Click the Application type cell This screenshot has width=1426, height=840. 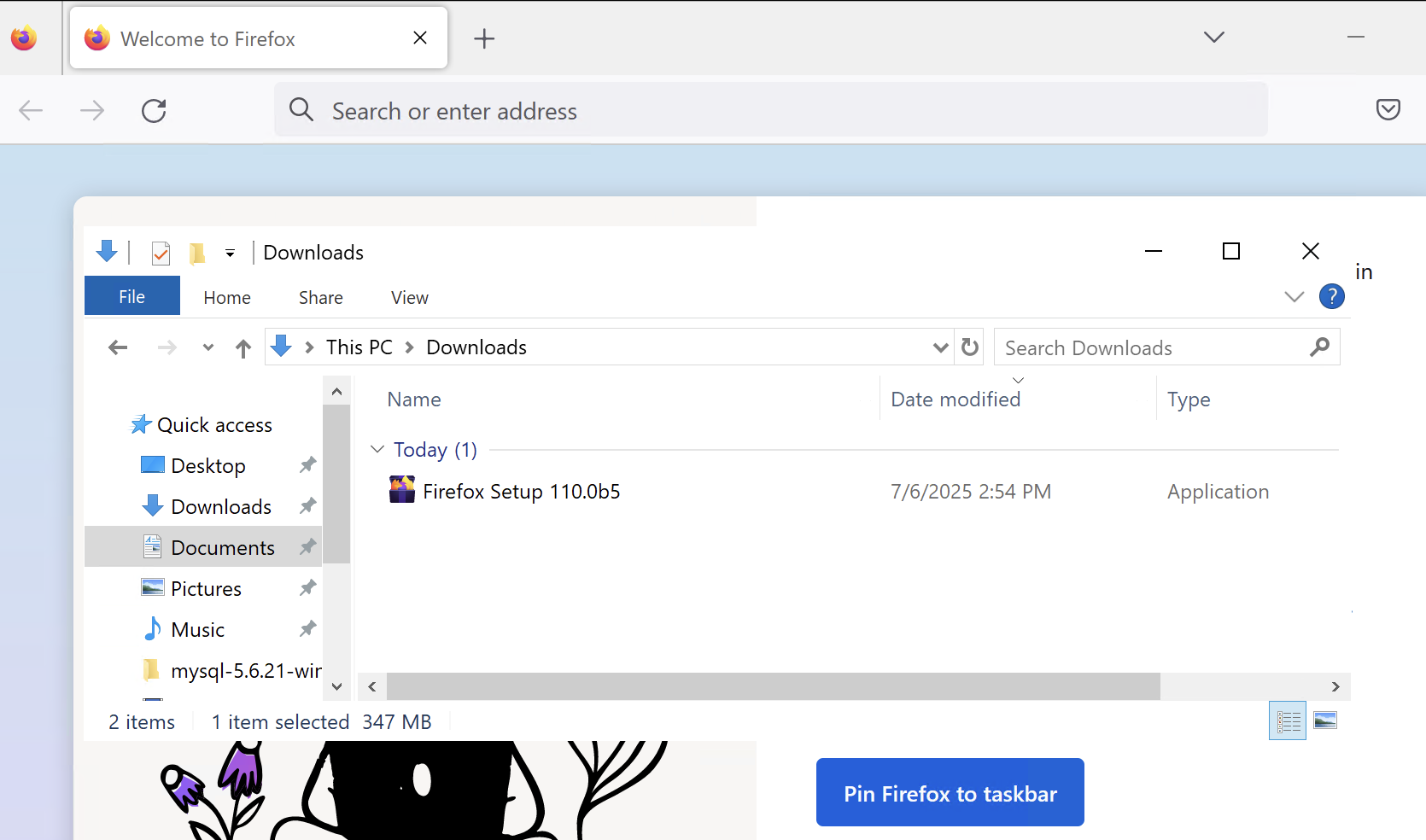[1218, 492]
